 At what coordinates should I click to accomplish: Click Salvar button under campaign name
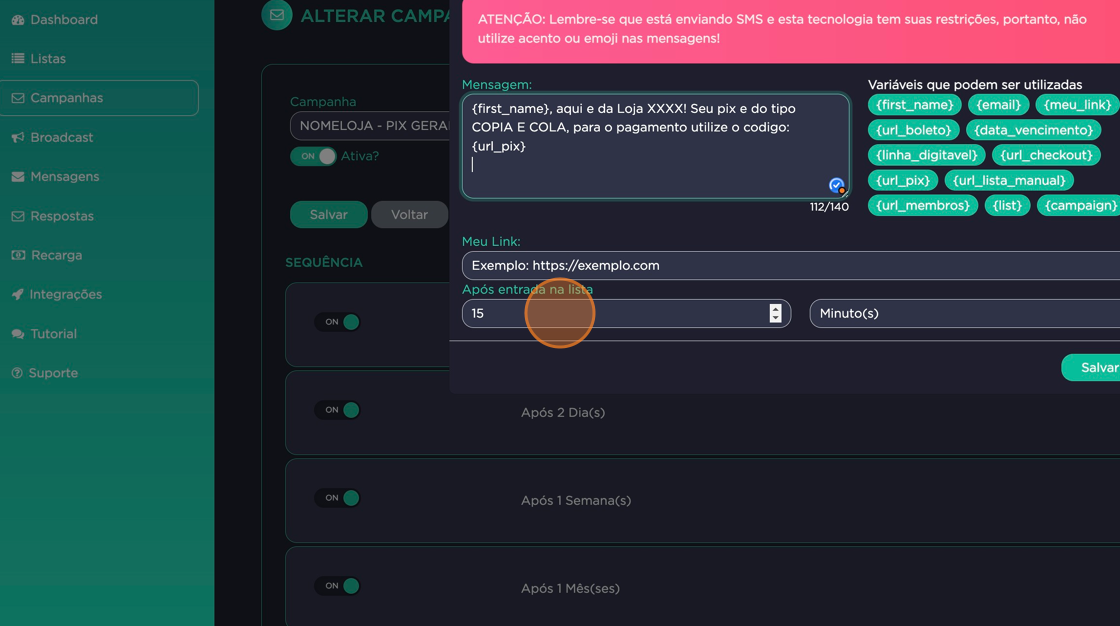pyautogui.click(x=329, y=214)
